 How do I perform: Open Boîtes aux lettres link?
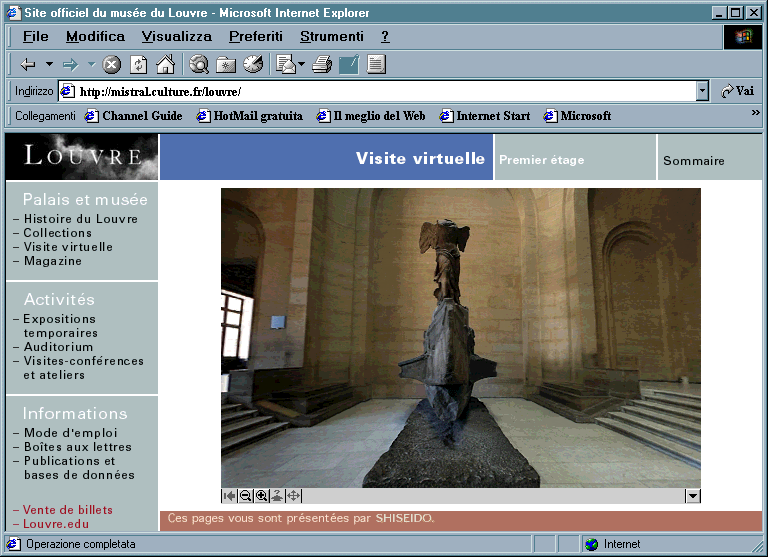coord(78,447)
